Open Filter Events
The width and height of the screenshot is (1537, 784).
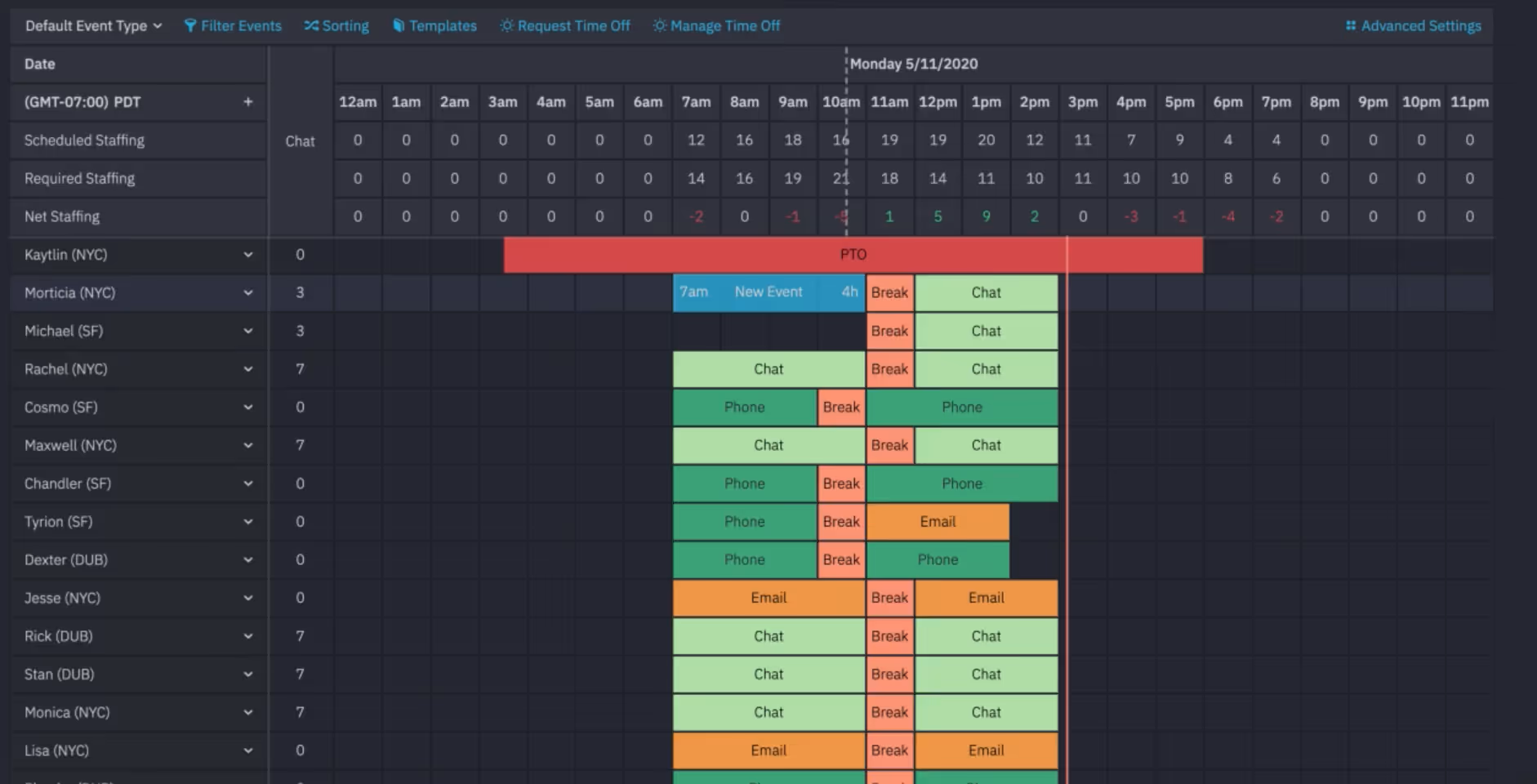click(x=233, y=26)
